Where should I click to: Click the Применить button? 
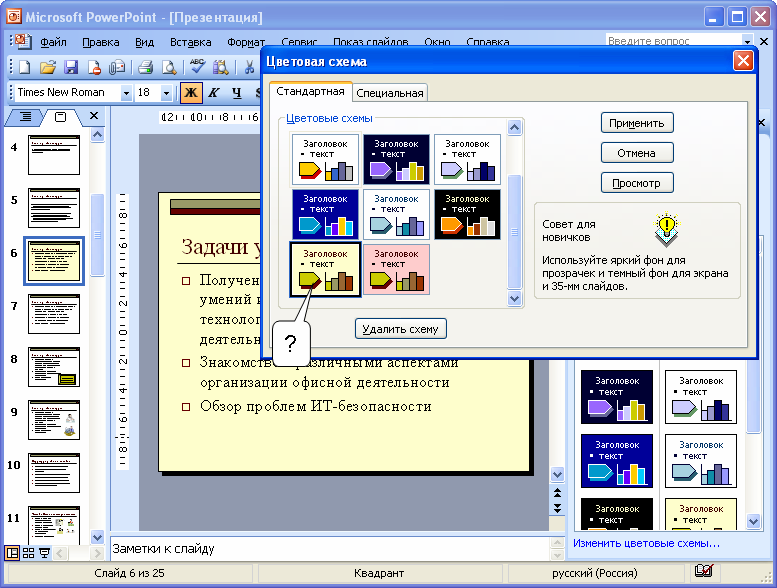tap(637, 123)
